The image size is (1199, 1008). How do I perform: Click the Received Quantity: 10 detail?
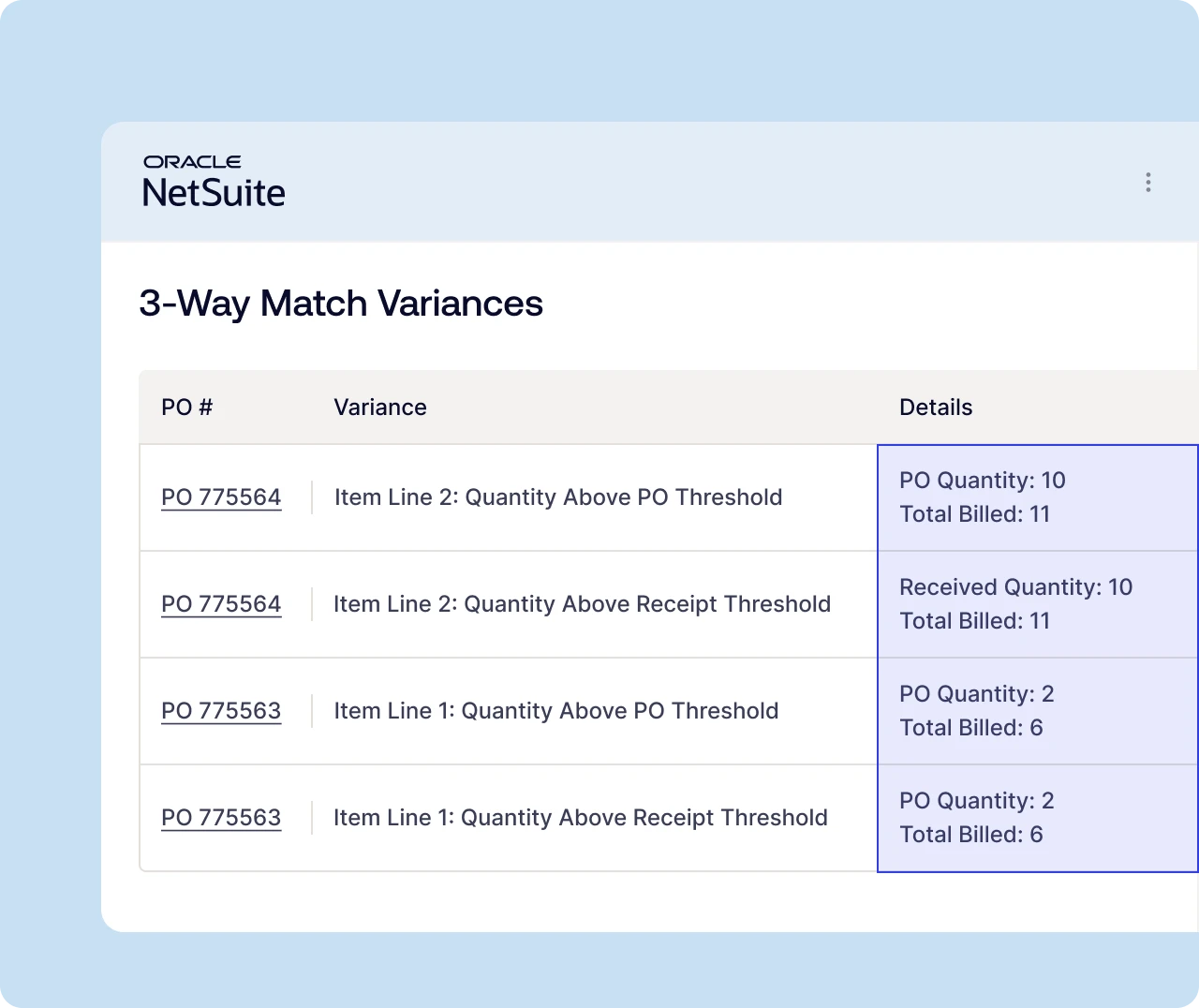[1016, 587]
